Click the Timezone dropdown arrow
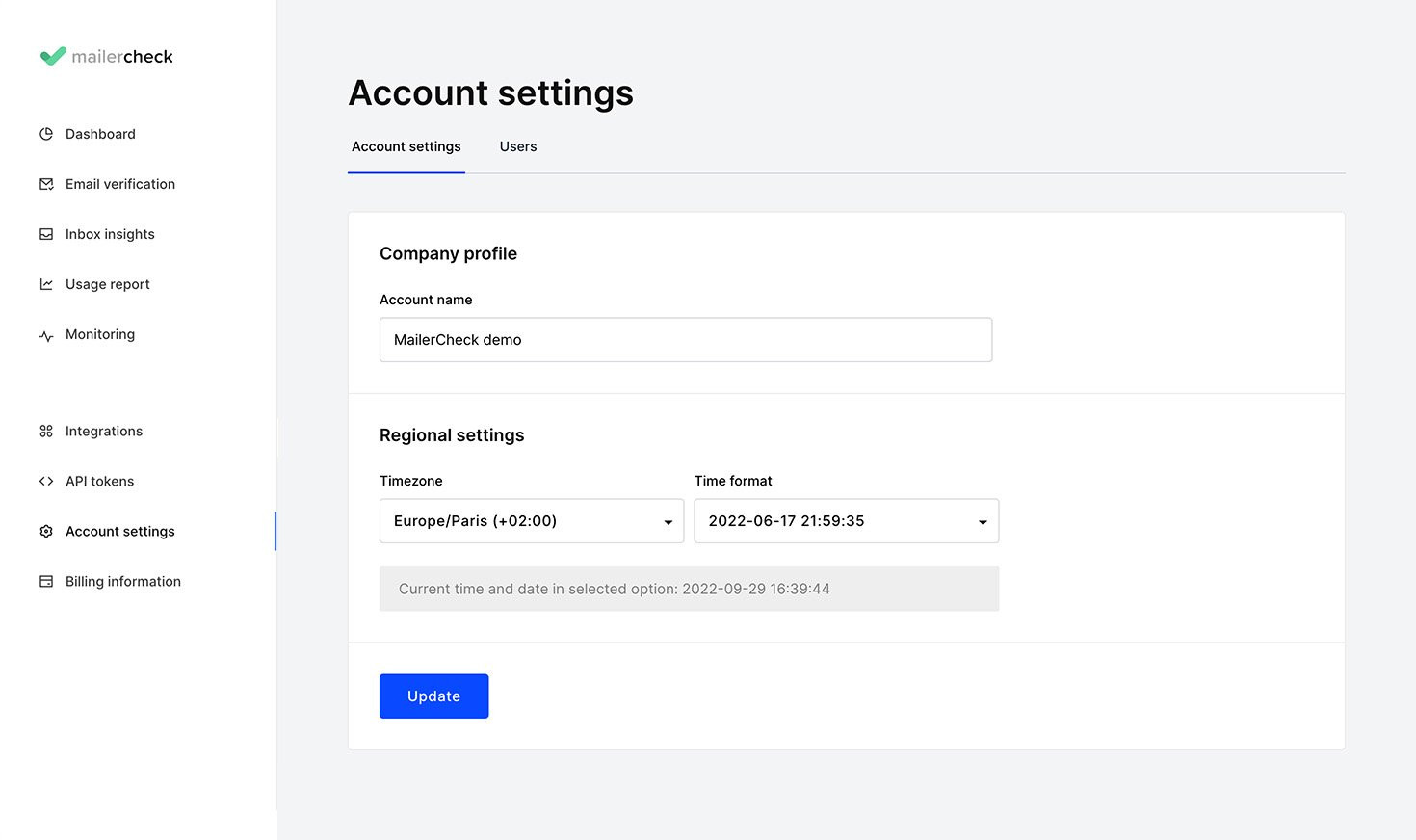This screenshot has height=840, width=1416. [x=668, y=522]
